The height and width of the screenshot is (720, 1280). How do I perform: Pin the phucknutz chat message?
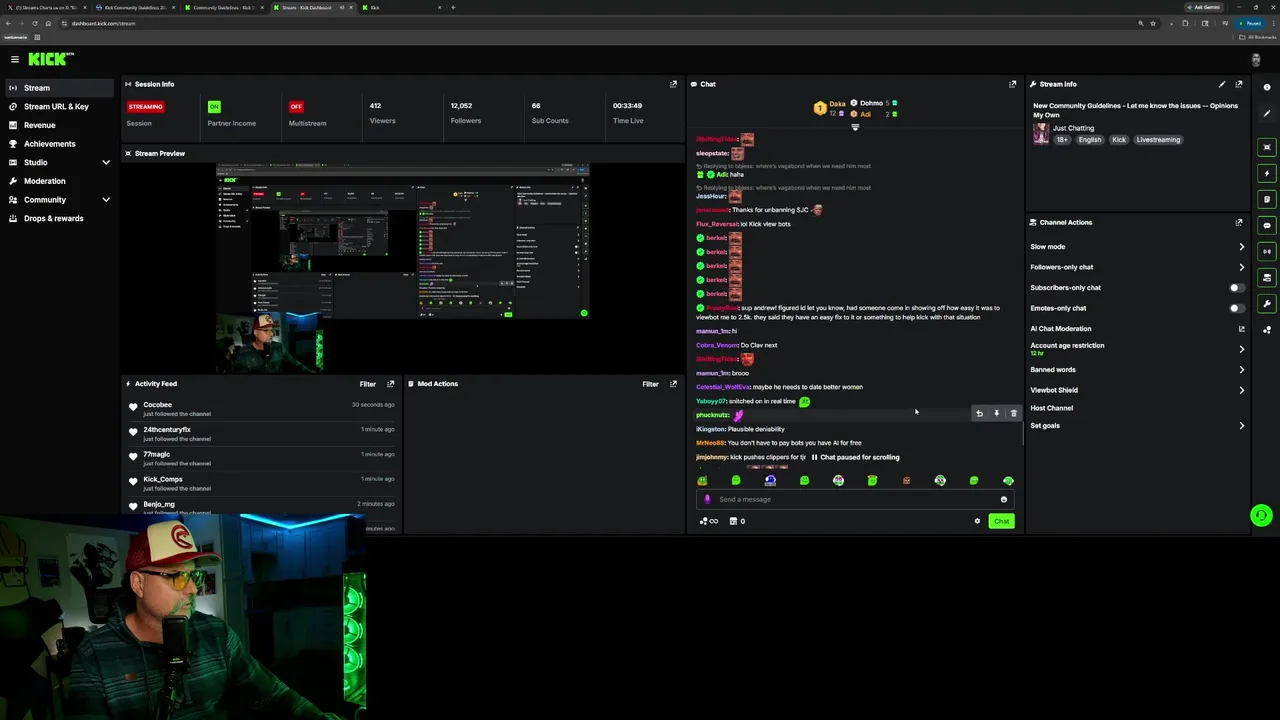996,413
